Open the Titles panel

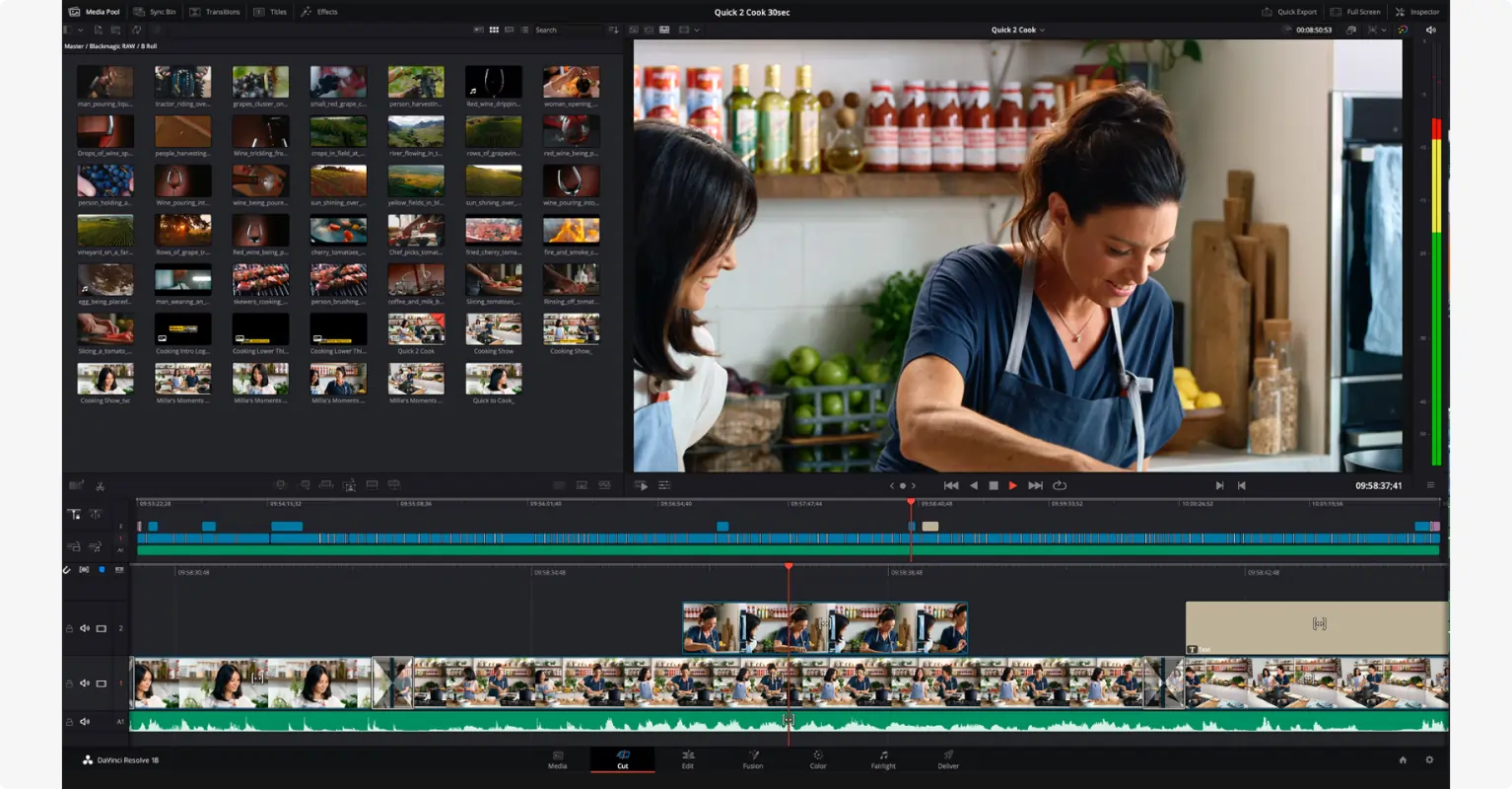272,11
